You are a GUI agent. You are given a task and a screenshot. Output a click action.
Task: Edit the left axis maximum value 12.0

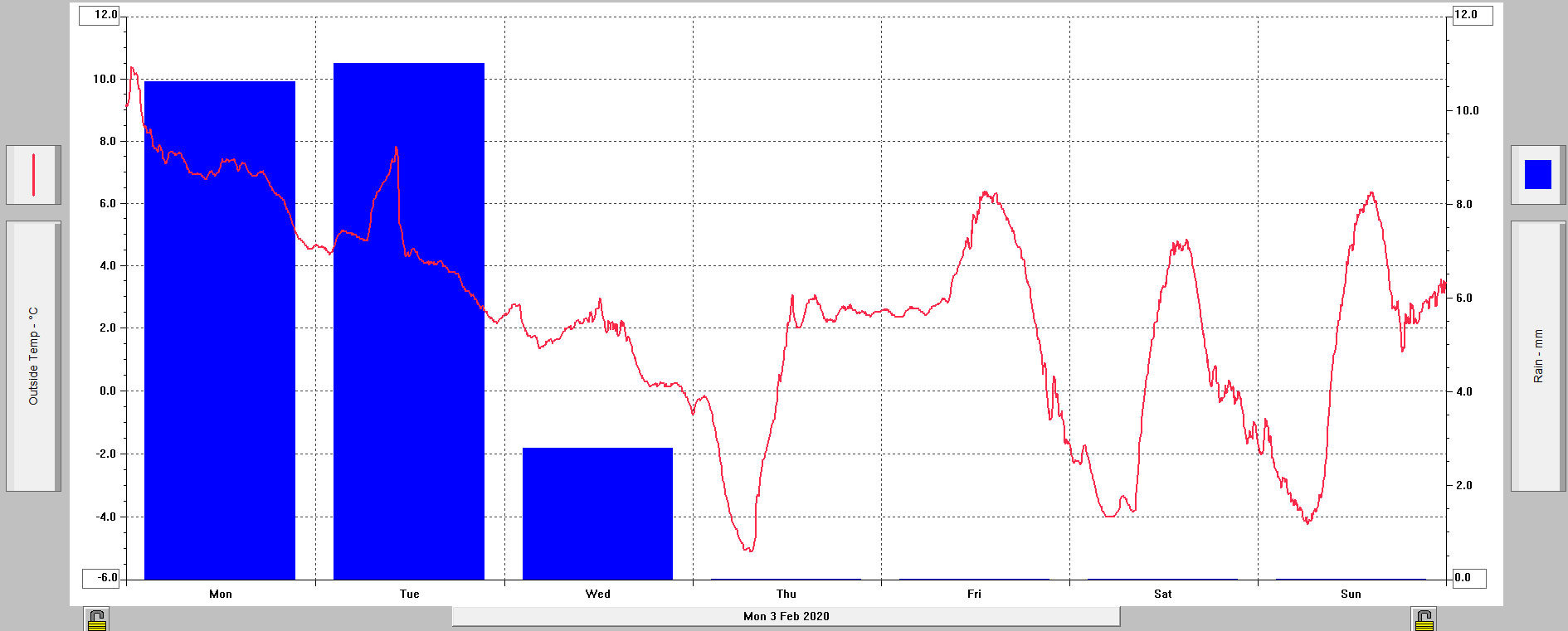click(100, 15)
